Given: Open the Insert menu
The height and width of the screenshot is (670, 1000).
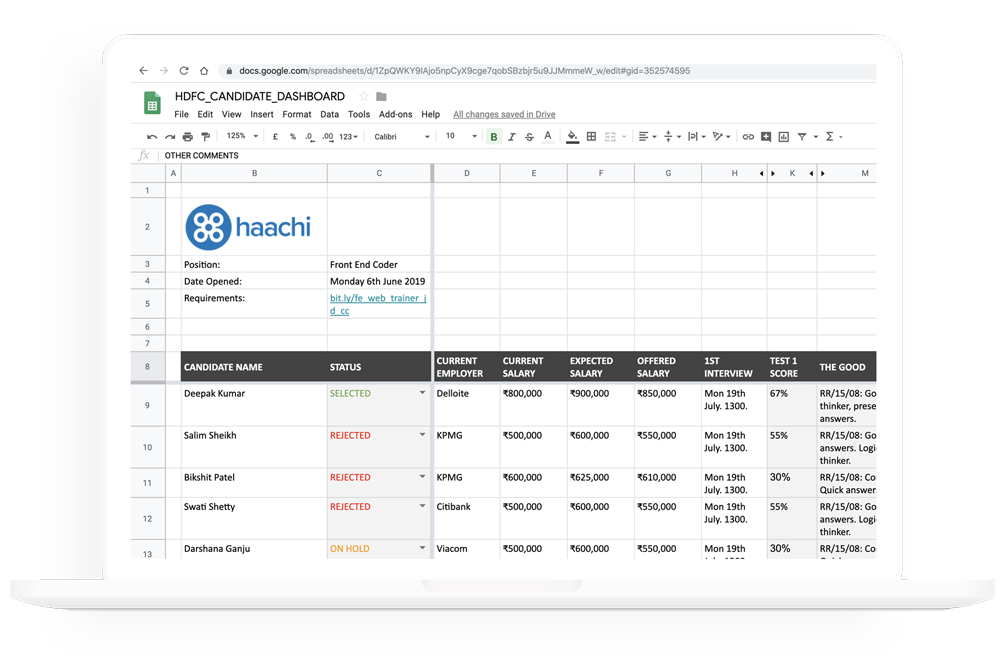Looking at the screenshot, I should 261,114.
